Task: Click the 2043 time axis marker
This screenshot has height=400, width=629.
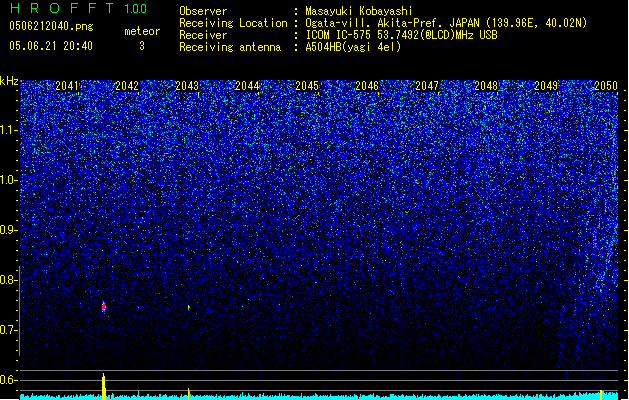Action: [187, 86]
